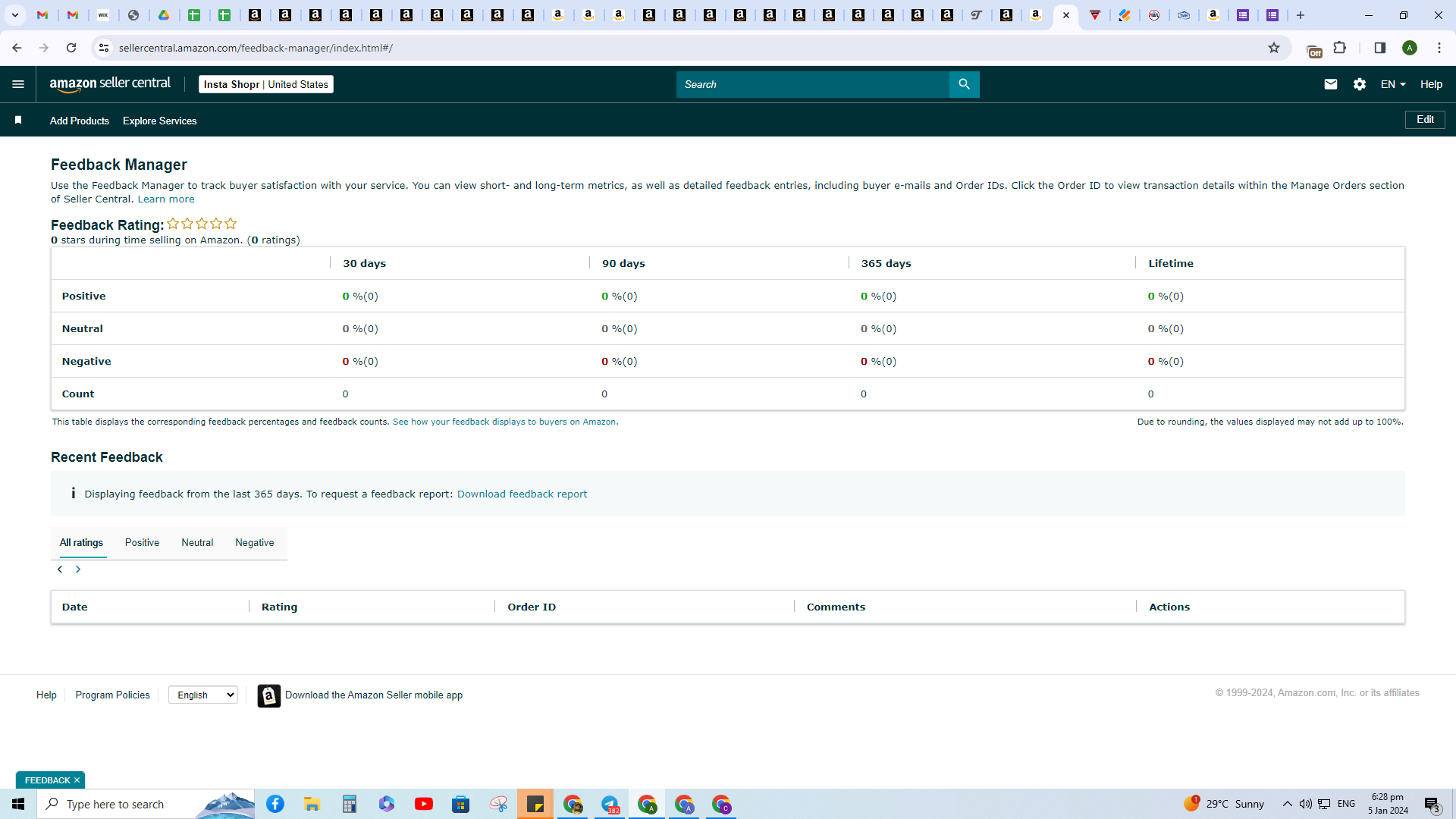Select the Positive tab
This screenshot has width=1456, height=819.
point(142,543)
